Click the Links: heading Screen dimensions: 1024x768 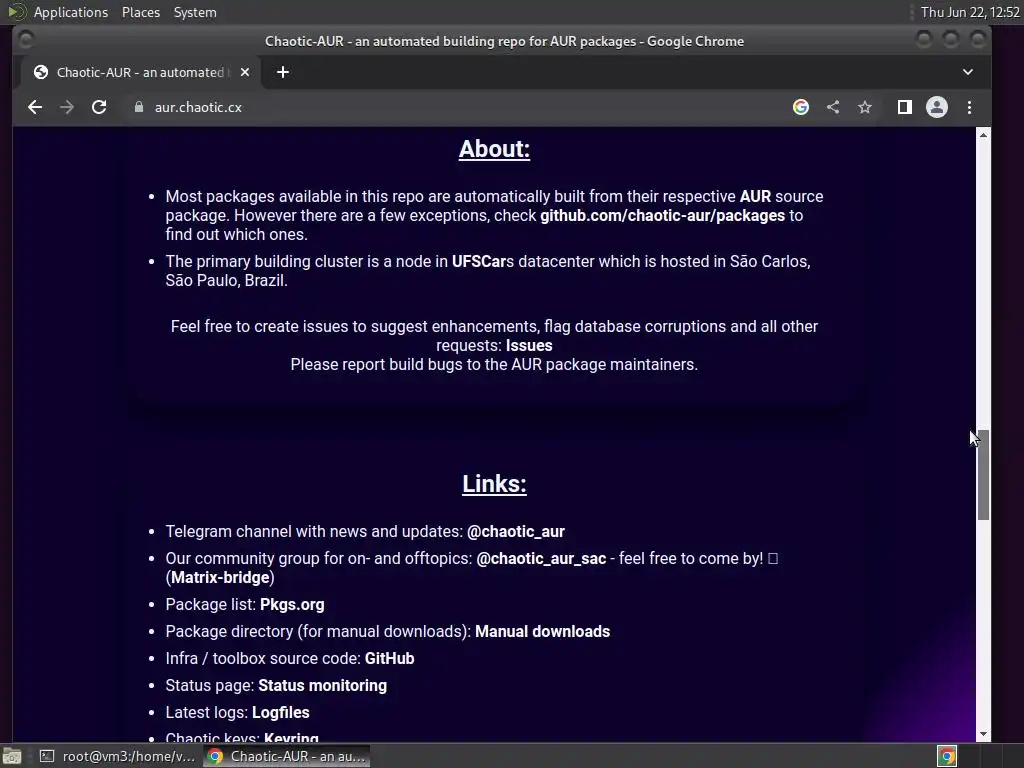click(x=494, y=484)
